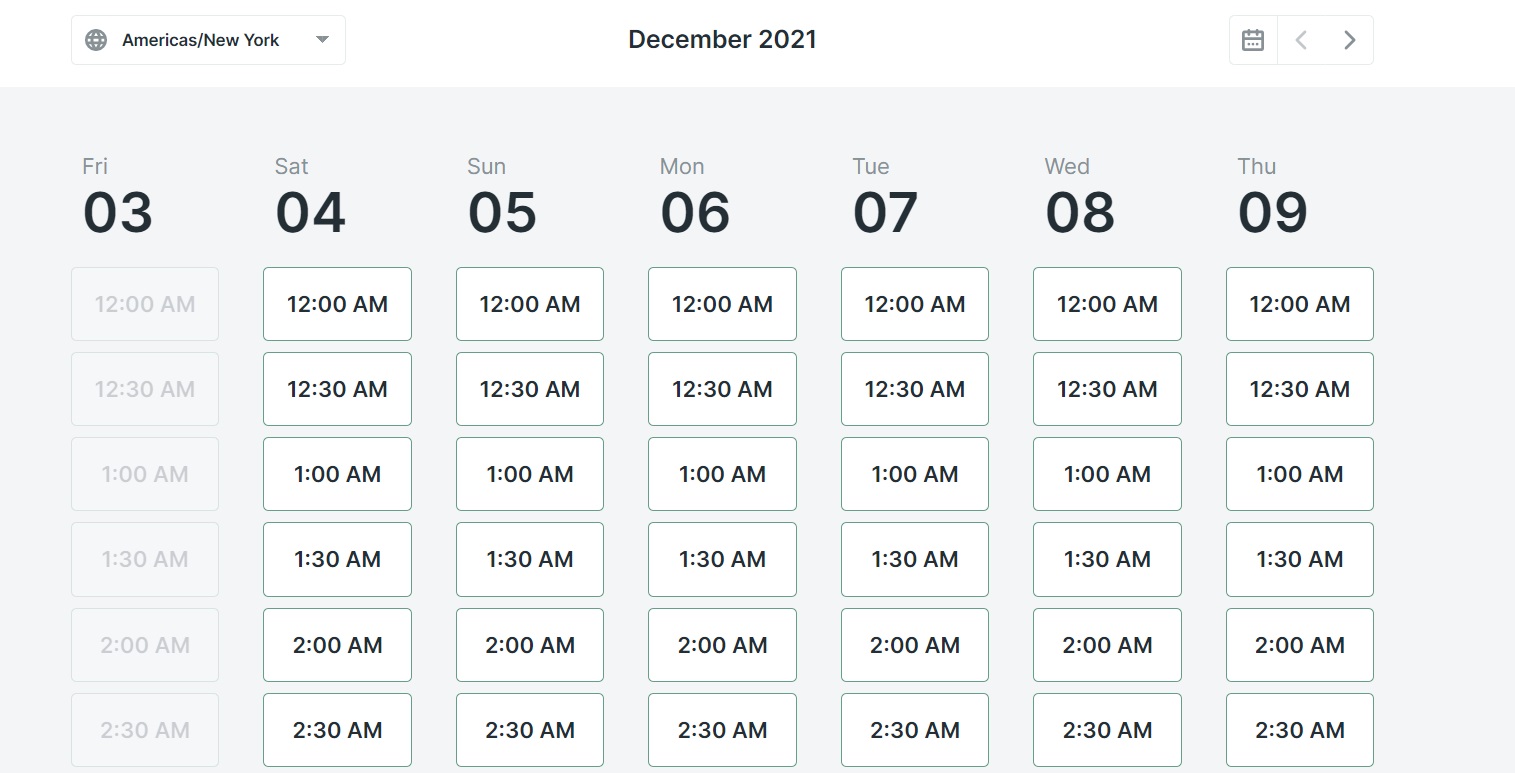
Task: Choose 1:00 AM on Sunday 05
Action: click(x=530, y=474)
